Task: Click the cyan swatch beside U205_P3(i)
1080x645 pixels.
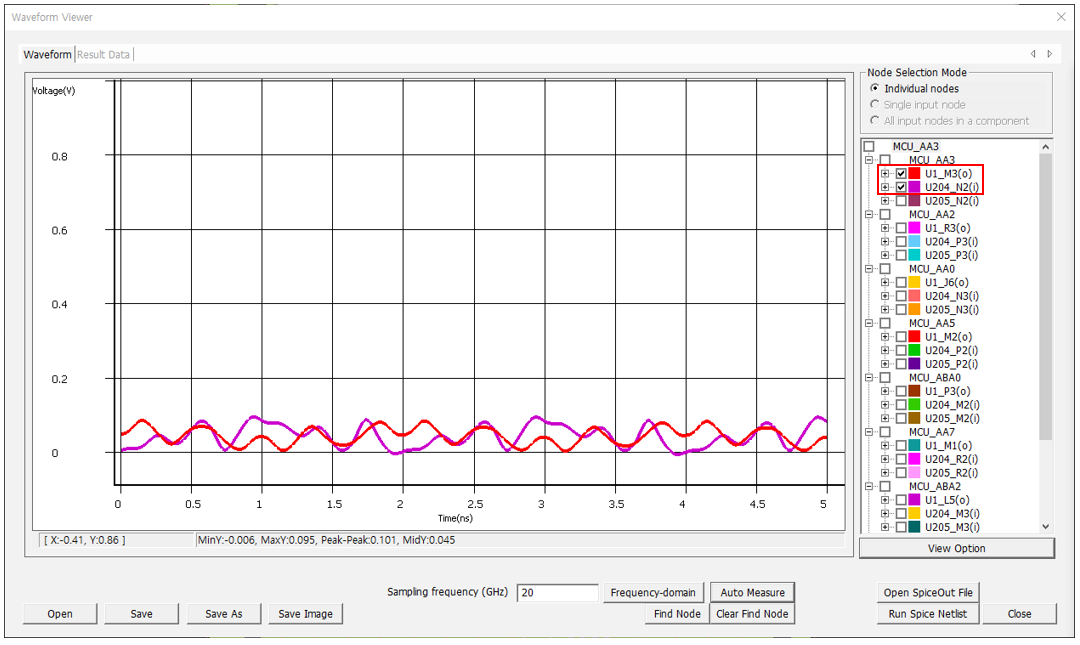Action: 914,255
